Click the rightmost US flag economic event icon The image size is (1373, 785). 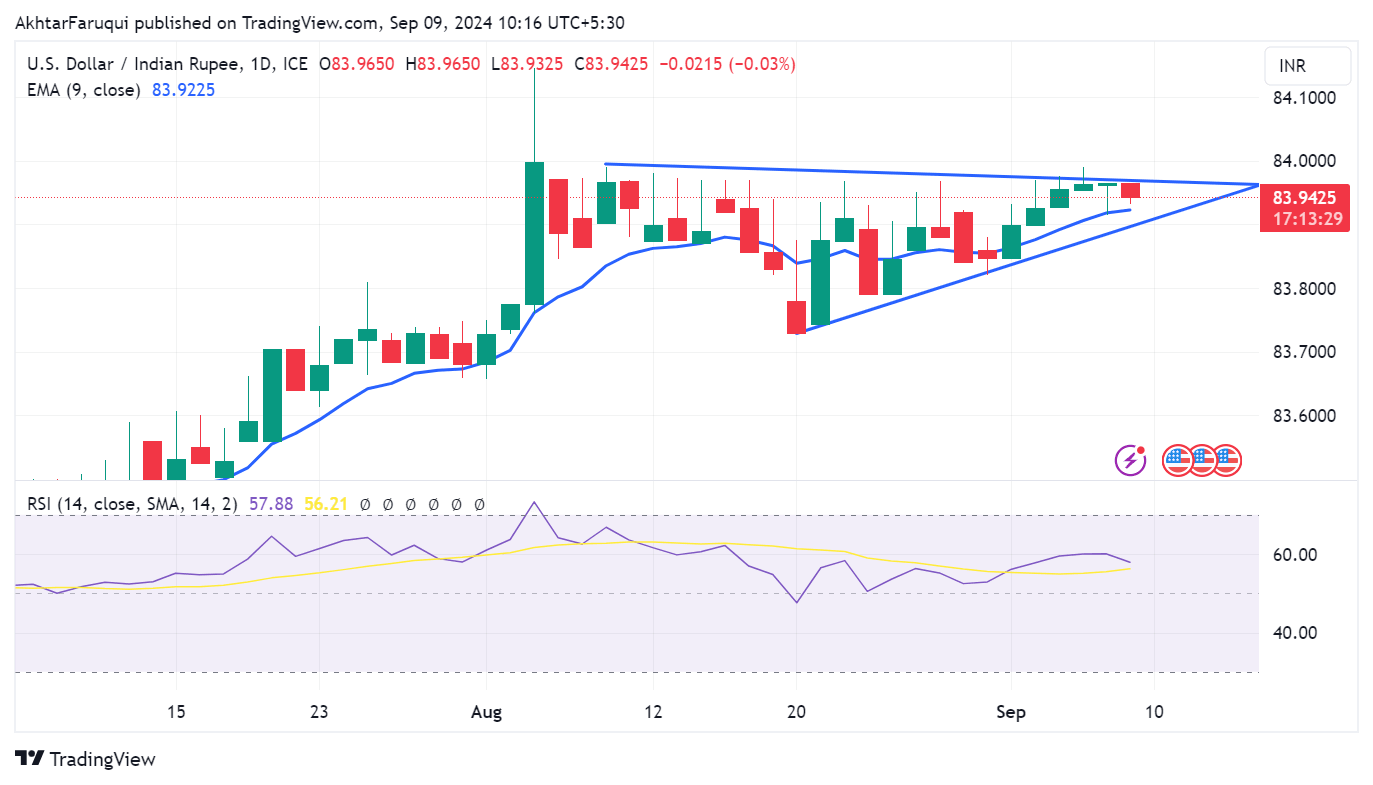(x=1226, y=460)
